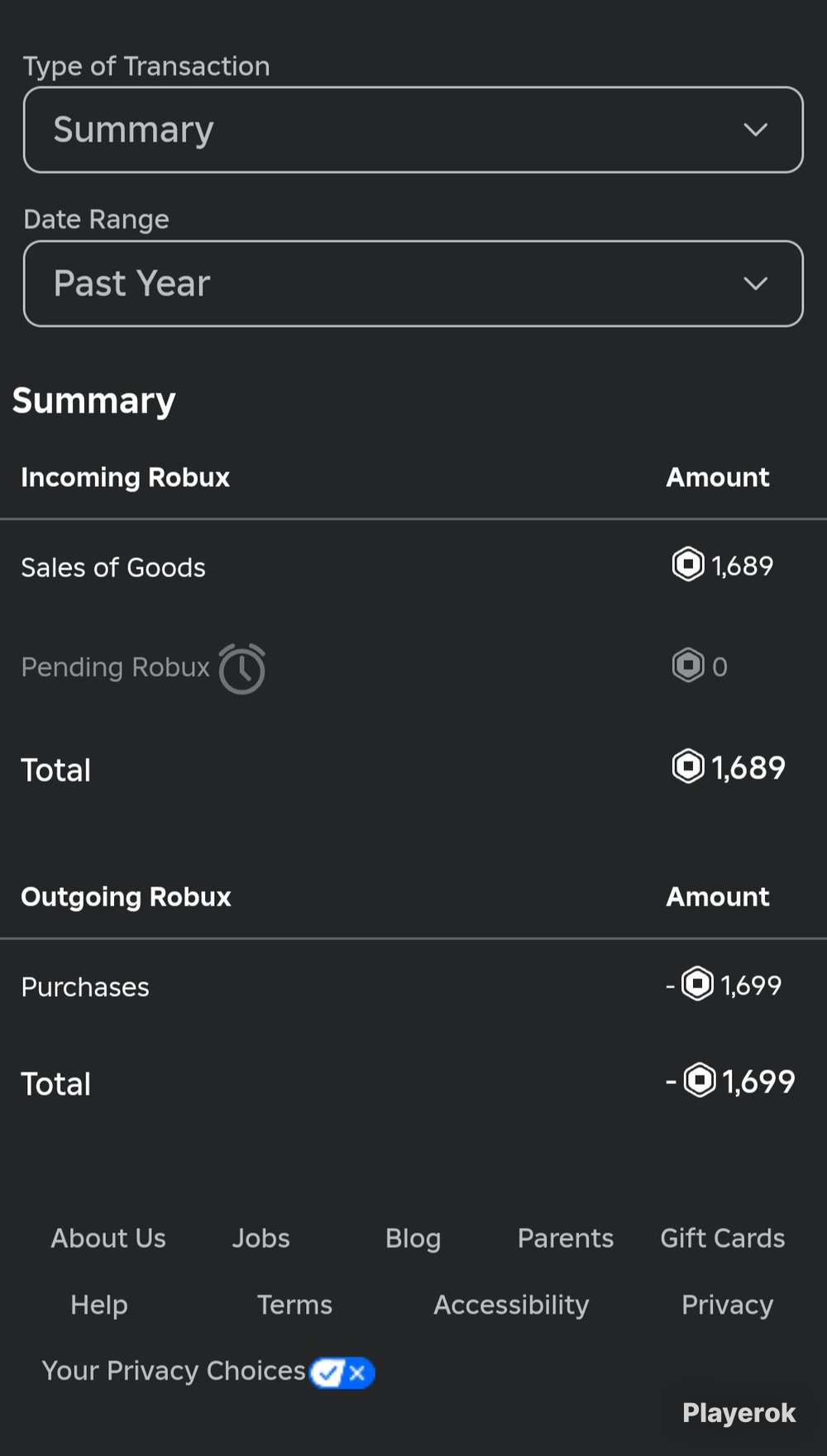Image resolution: width=827 pixels, height=1456 pixels.
Task: Select the Help footer link
Action: 99,1305
